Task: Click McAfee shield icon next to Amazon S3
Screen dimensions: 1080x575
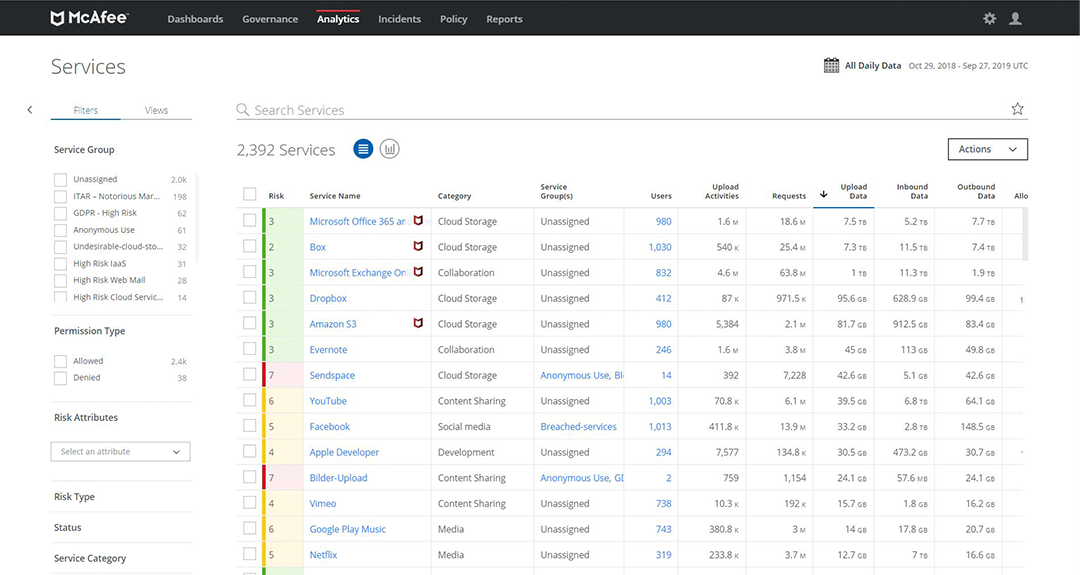Action: pyautogui.click(x=418, y=323)
